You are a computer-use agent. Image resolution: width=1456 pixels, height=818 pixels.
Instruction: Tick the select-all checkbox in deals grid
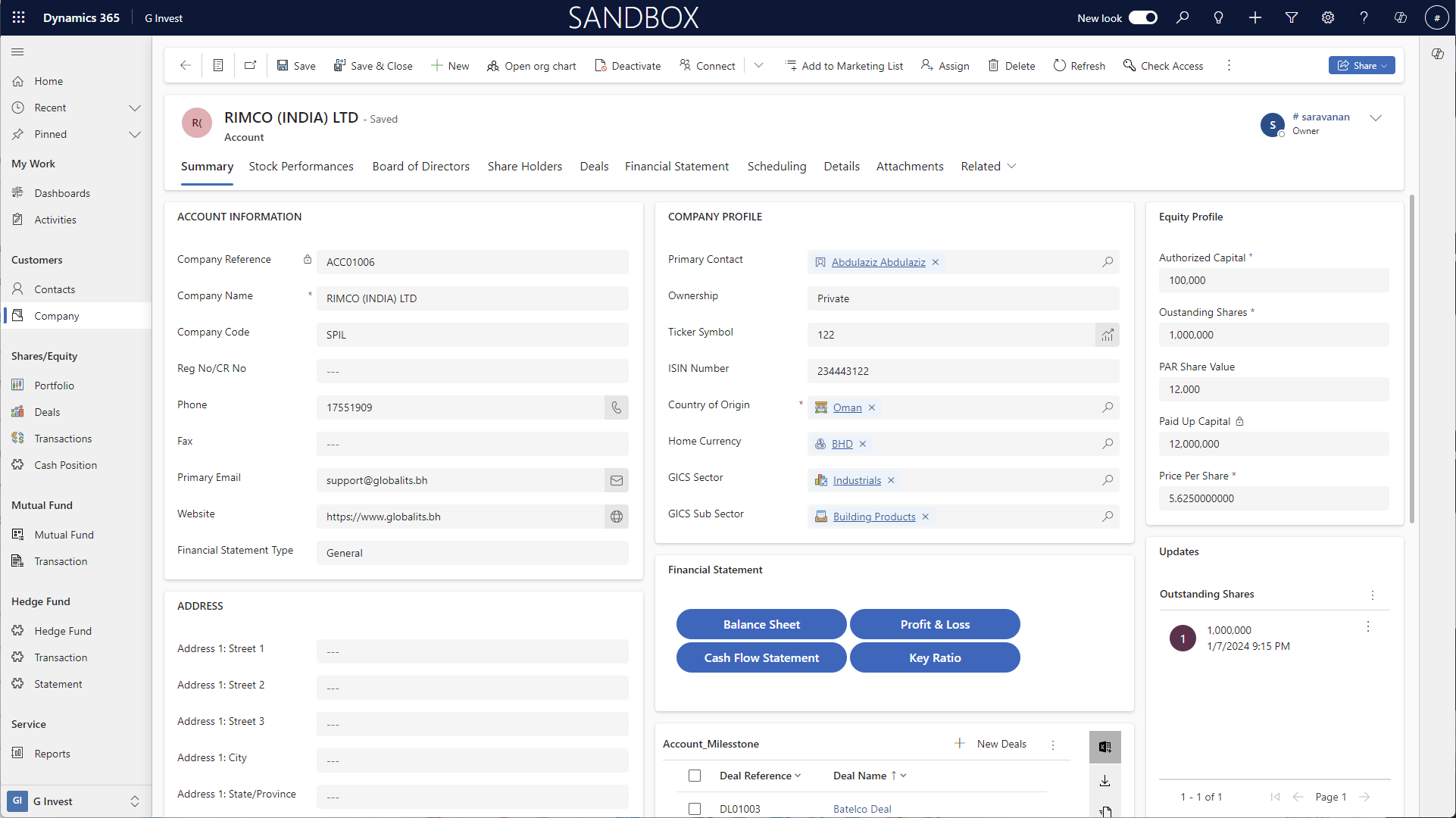(695, 776)
